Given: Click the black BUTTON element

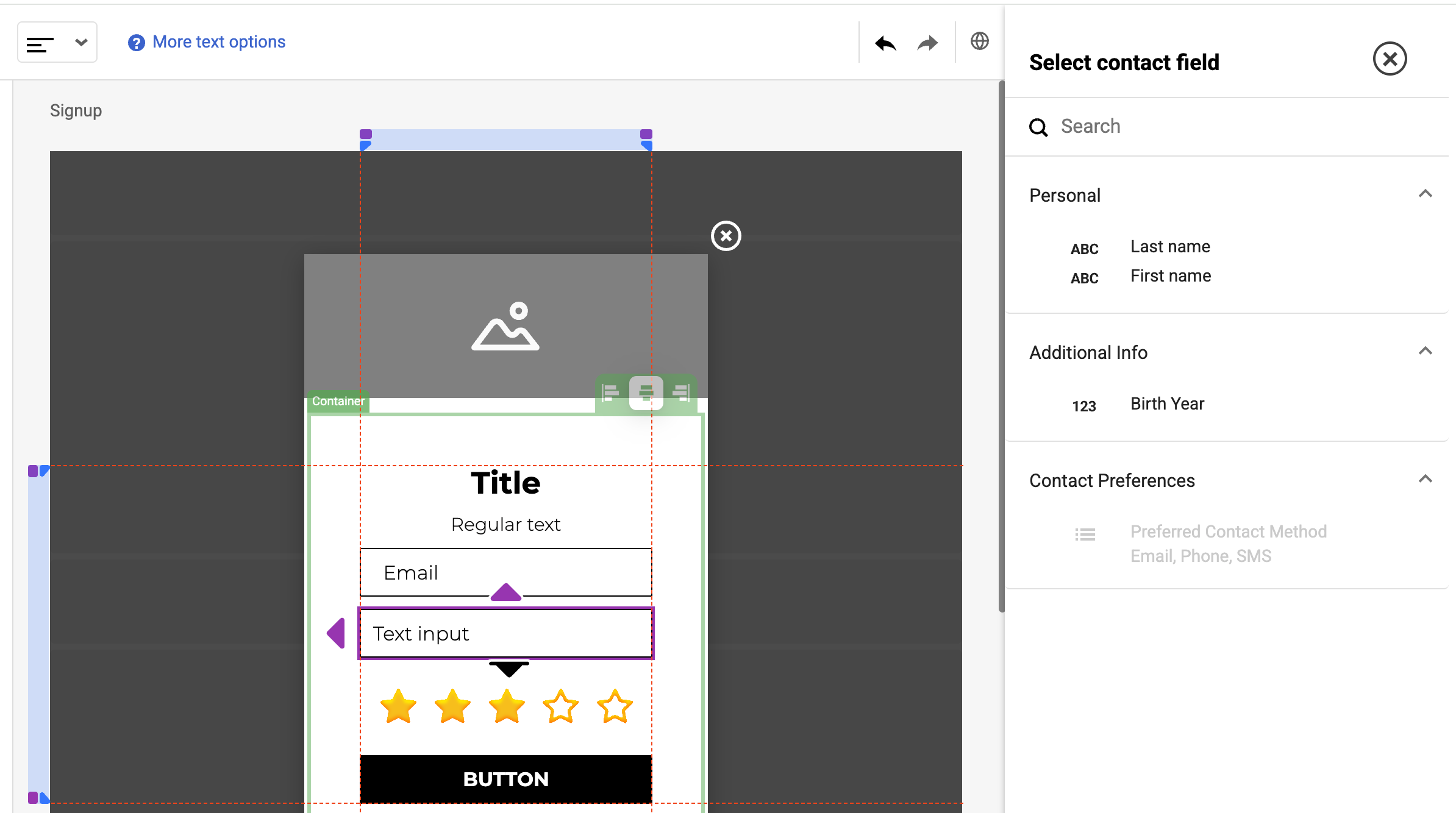Looking at the screenshot, I should click(x=505, y=779).
